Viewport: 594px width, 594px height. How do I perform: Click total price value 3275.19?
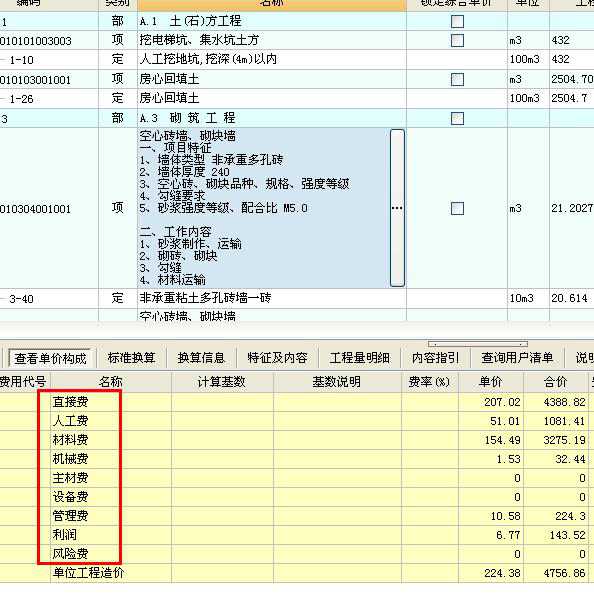click(564, 440)
